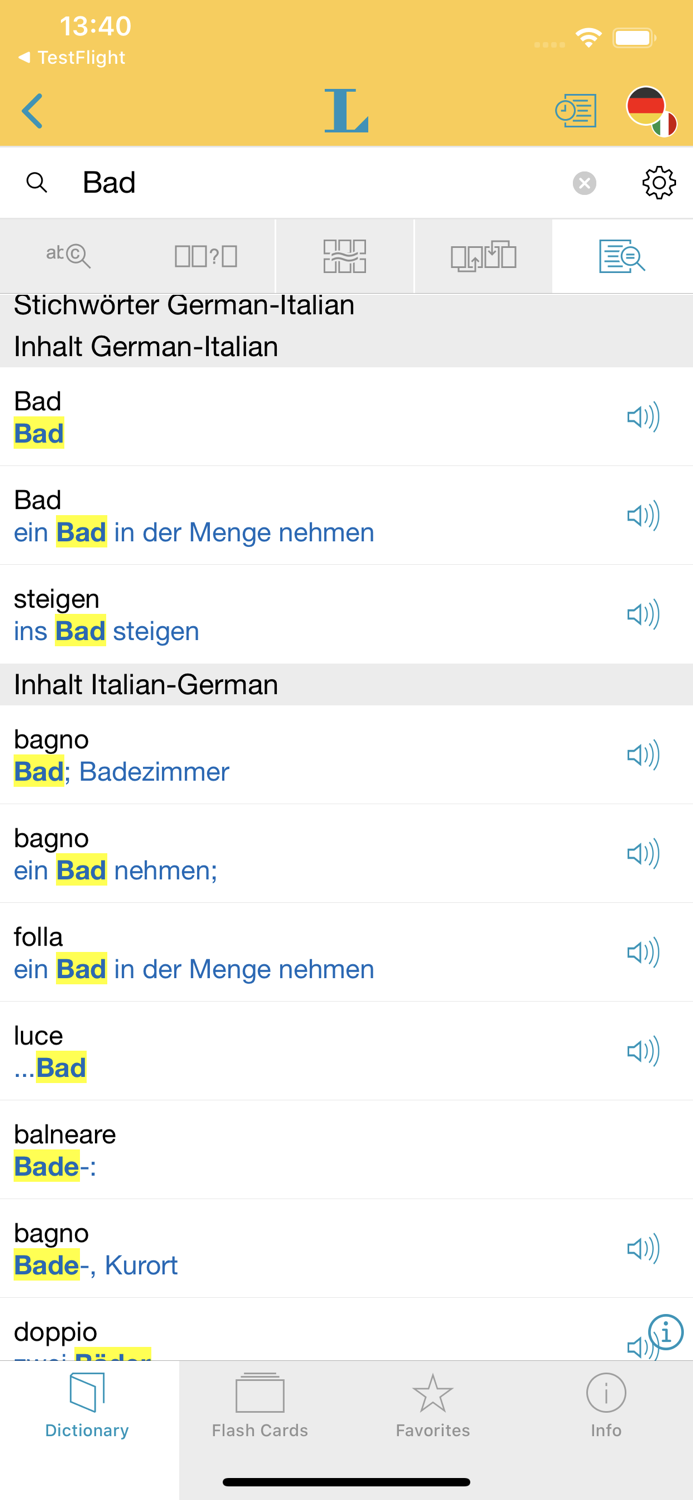This screenshot has height=1500, width=693.
Task: Play audio for ins Bad steigen
Action: pyautogui.click(x=643, y=614)
